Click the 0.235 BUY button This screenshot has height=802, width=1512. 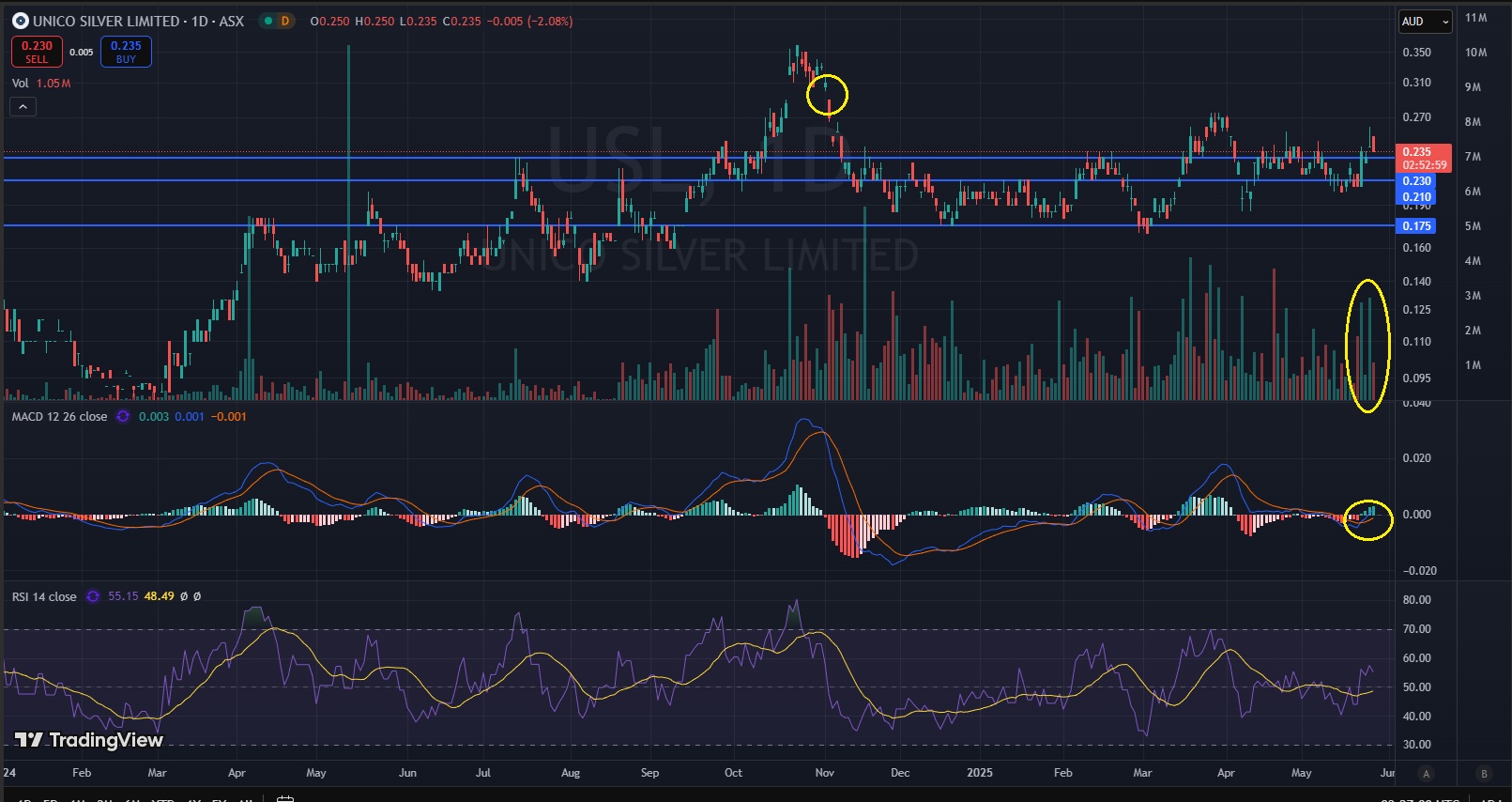[x=126, y=52]
